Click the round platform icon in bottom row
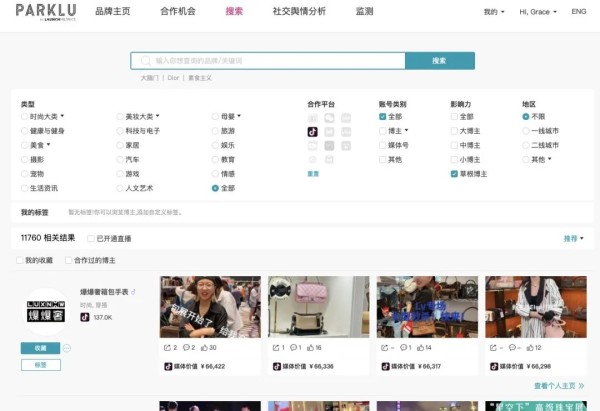The width and height of the screenshot is (600, 411). [x=313, y=160]
